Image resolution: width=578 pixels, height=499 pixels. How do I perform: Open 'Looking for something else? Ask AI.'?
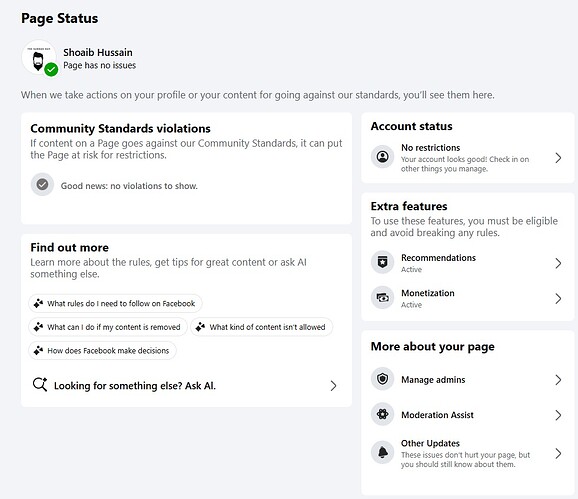(x=186, y=385)
